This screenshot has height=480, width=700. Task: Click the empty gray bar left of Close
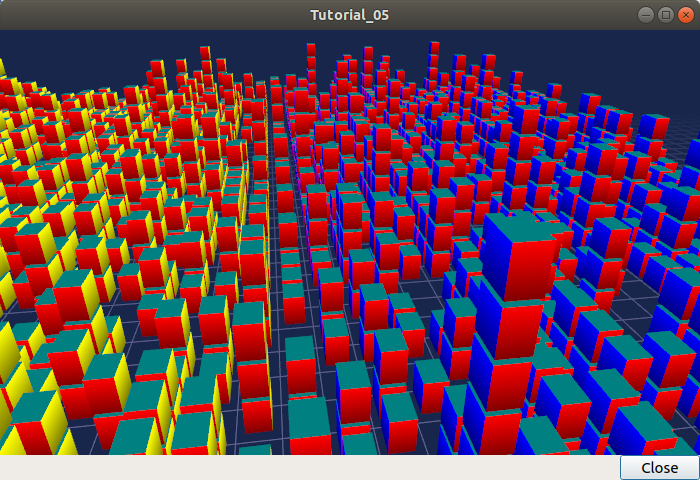point(300,468)
